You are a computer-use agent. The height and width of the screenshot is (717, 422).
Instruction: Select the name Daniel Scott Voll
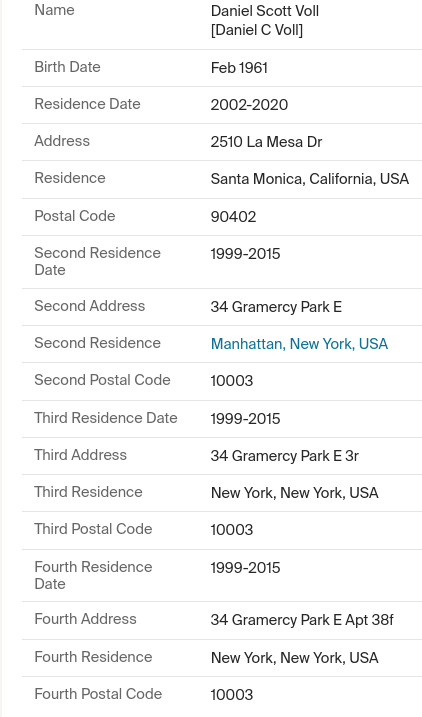[x=265, y=11]
